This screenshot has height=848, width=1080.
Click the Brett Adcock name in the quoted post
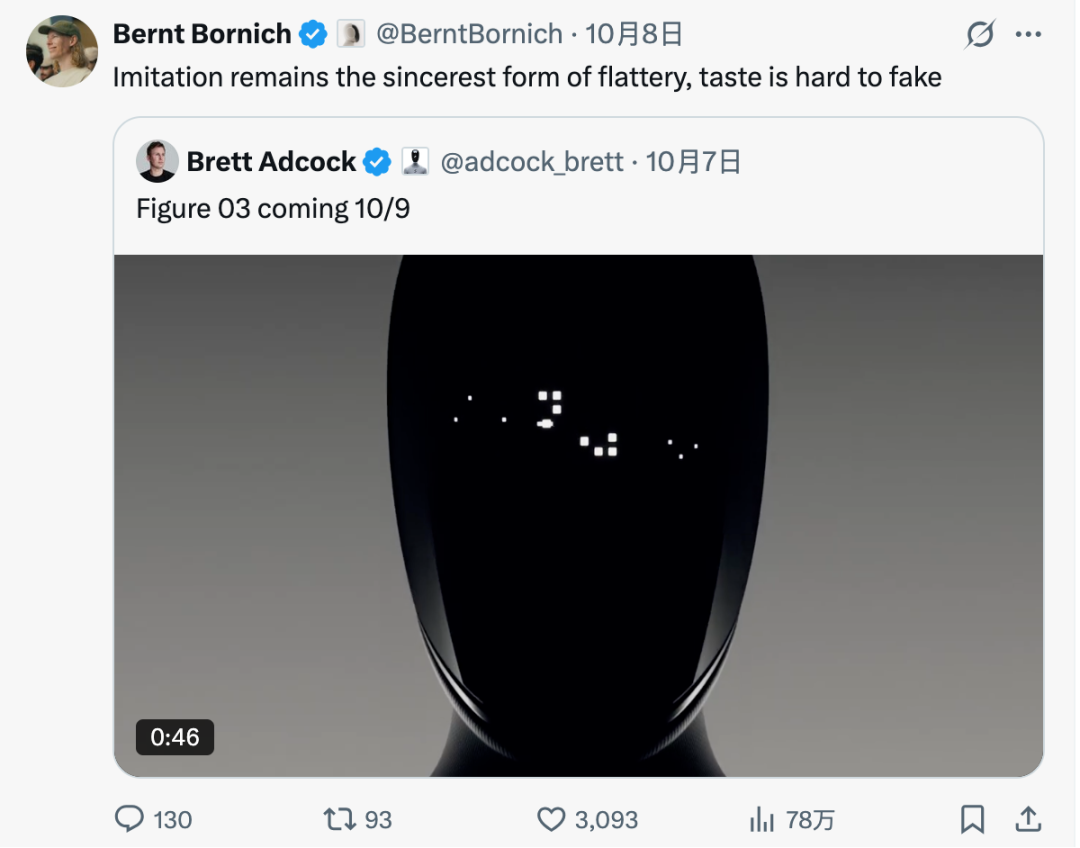pyautogui.click(x=271, y=162)
